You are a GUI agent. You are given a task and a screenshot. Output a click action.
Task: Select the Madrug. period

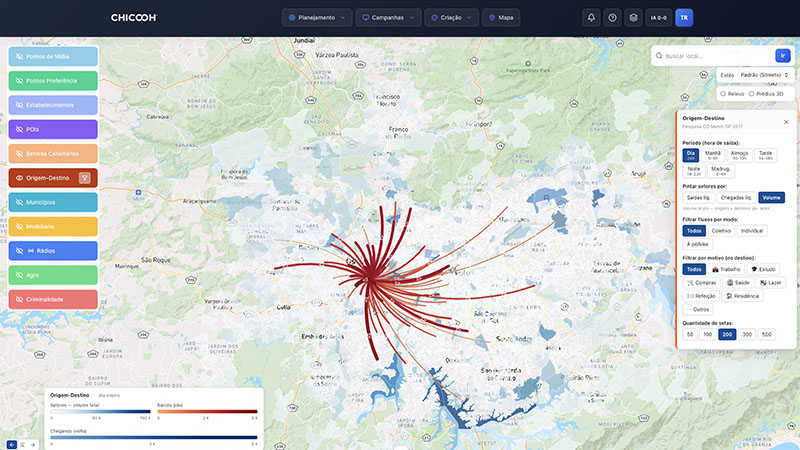(721, 171)
